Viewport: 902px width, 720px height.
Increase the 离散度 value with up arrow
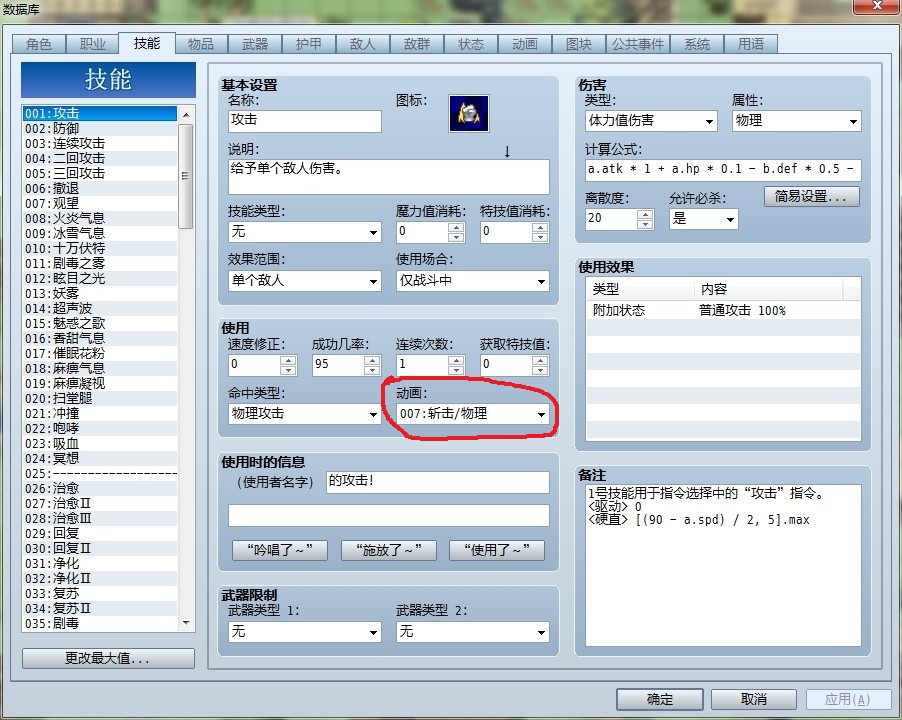(x=645, y=215)
